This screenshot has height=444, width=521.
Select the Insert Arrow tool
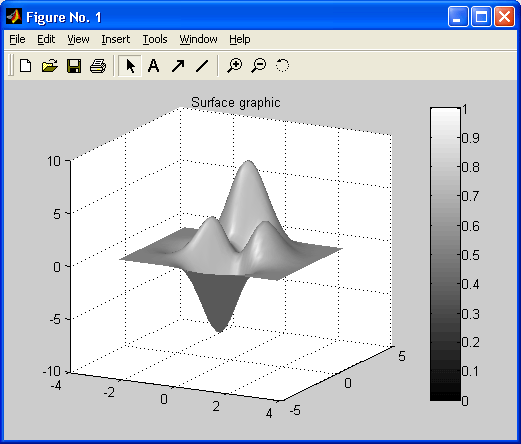[x=178, y=66]
